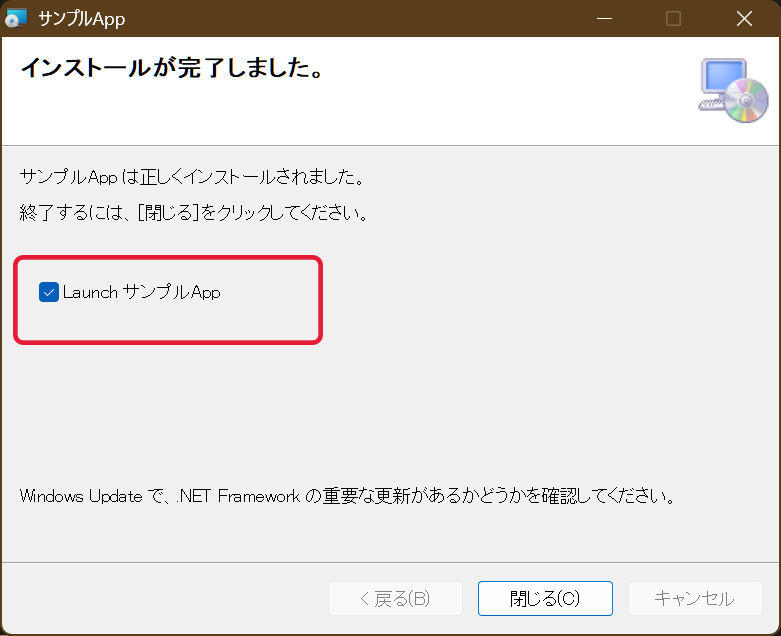Click text サンプルApp は正しくインストールされました。
The width and height of the screenshot is (781, 636).
tap(192, 177)
